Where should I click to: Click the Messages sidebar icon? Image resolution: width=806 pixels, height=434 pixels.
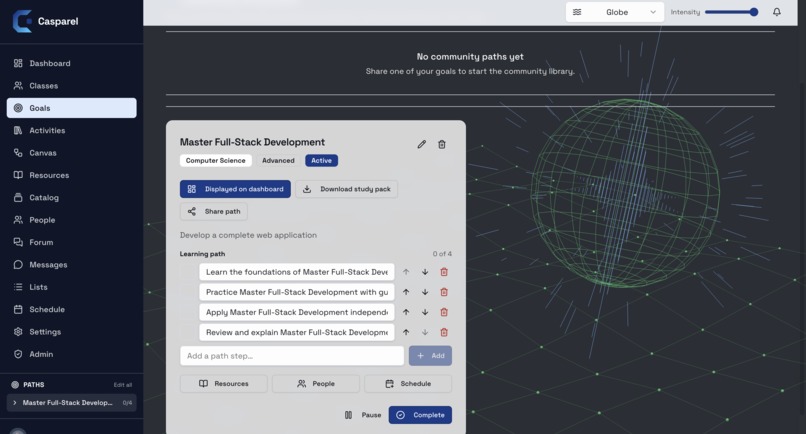[18, 265]
